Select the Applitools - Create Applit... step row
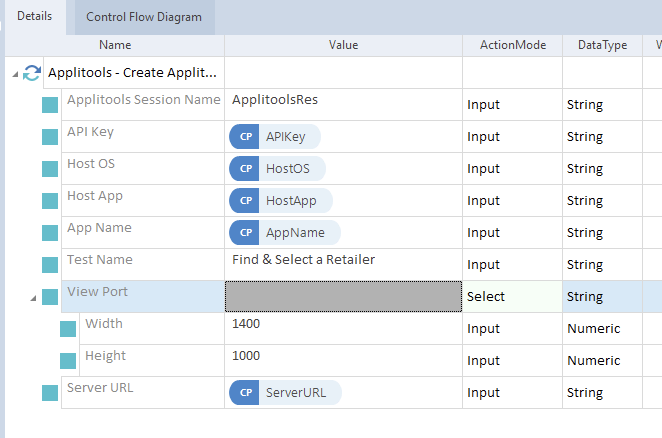 132,73
